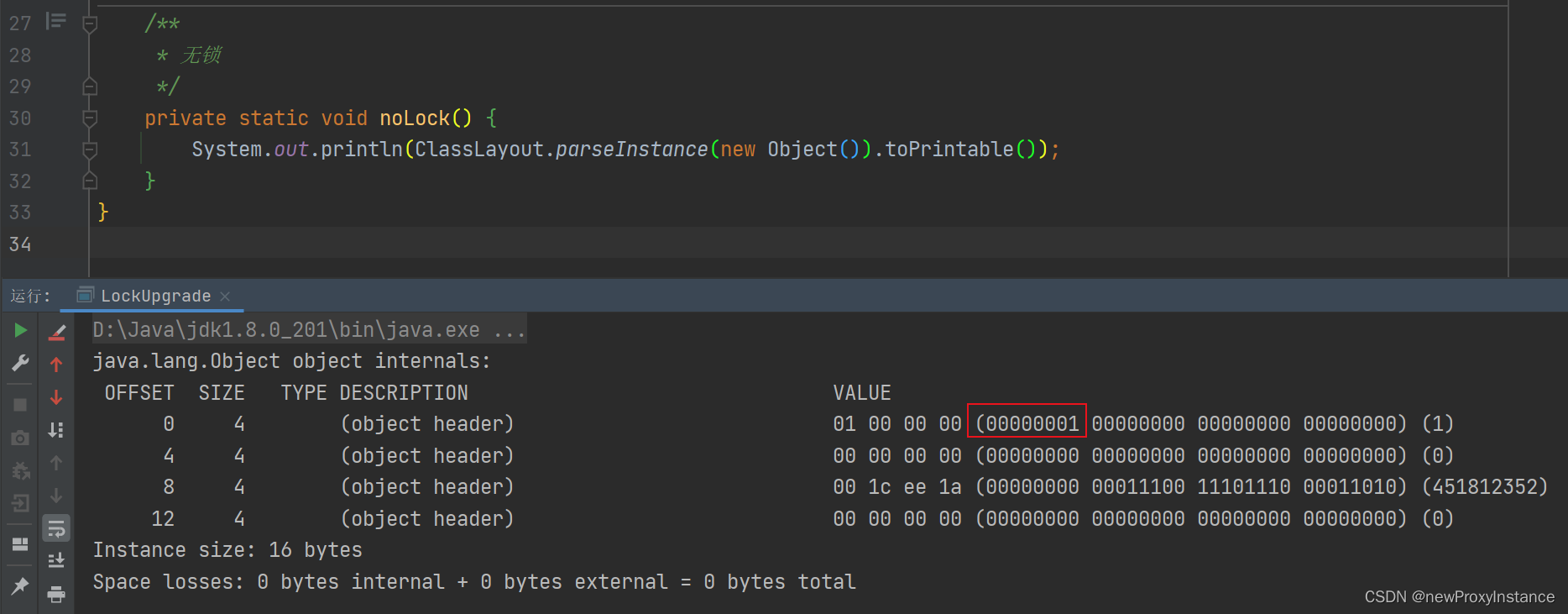The image size is (1568, 614).
Task: Collapse comment fold marker at line 29
Action: click(90, 87)
